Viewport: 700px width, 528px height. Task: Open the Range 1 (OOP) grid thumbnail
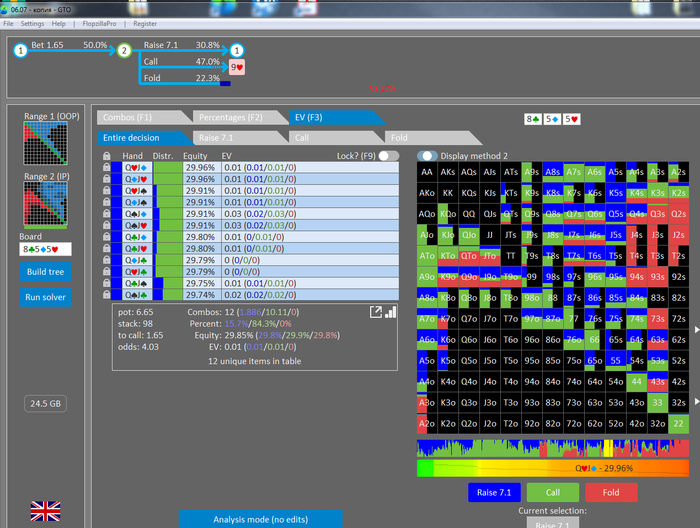(x=46, y=144)
